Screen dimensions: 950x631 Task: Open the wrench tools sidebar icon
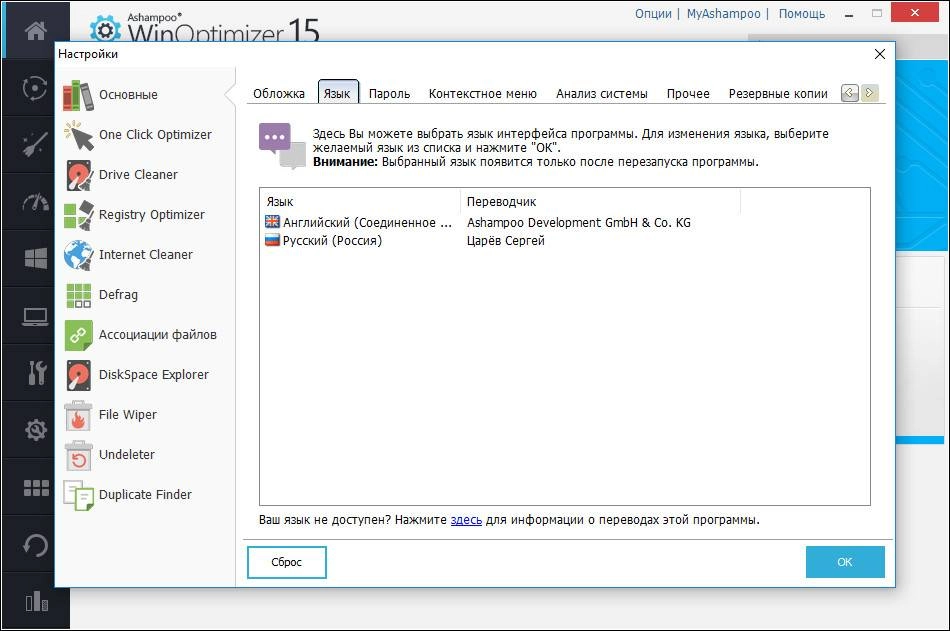click(x=36, y=373)
